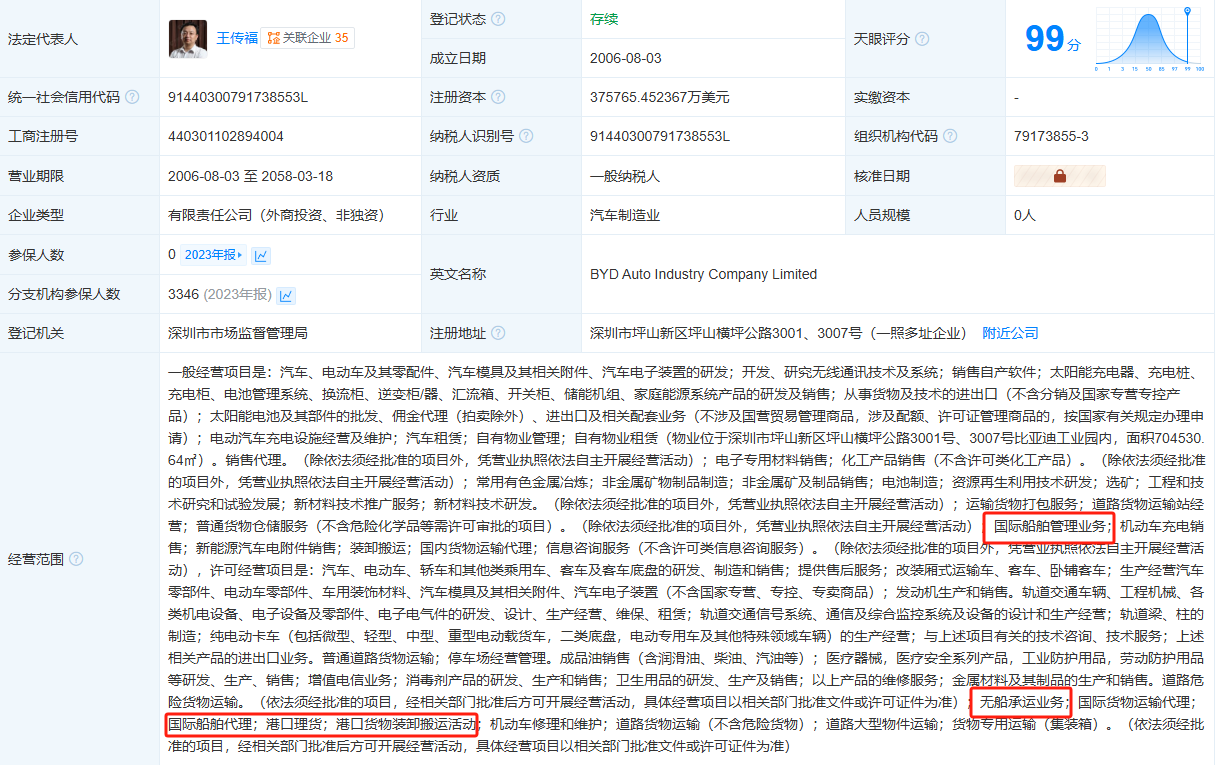Select the industry value 汽车制造业
1215x765 pixels.
(x=625, y=215)
